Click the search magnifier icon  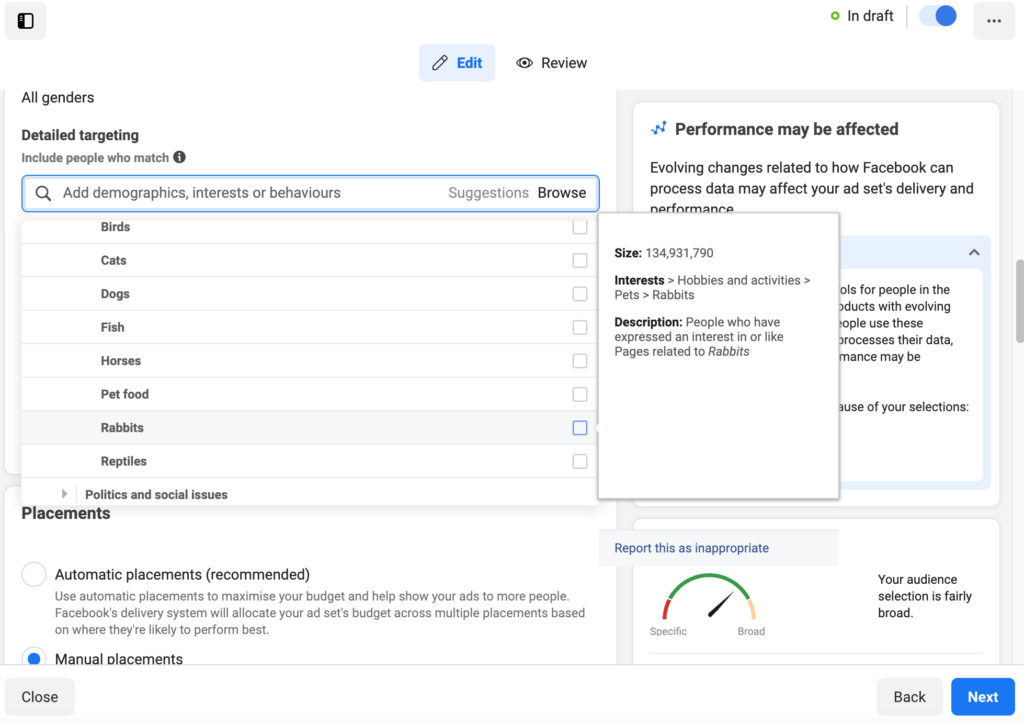pyautogui.click(x=43, y=193)
